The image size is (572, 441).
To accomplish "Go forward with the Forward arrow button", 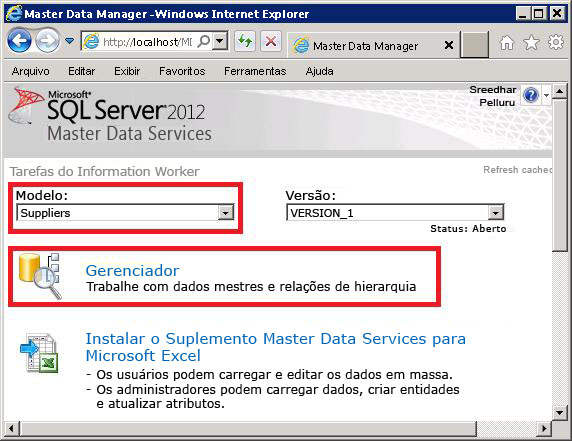I will coord(47,40).
